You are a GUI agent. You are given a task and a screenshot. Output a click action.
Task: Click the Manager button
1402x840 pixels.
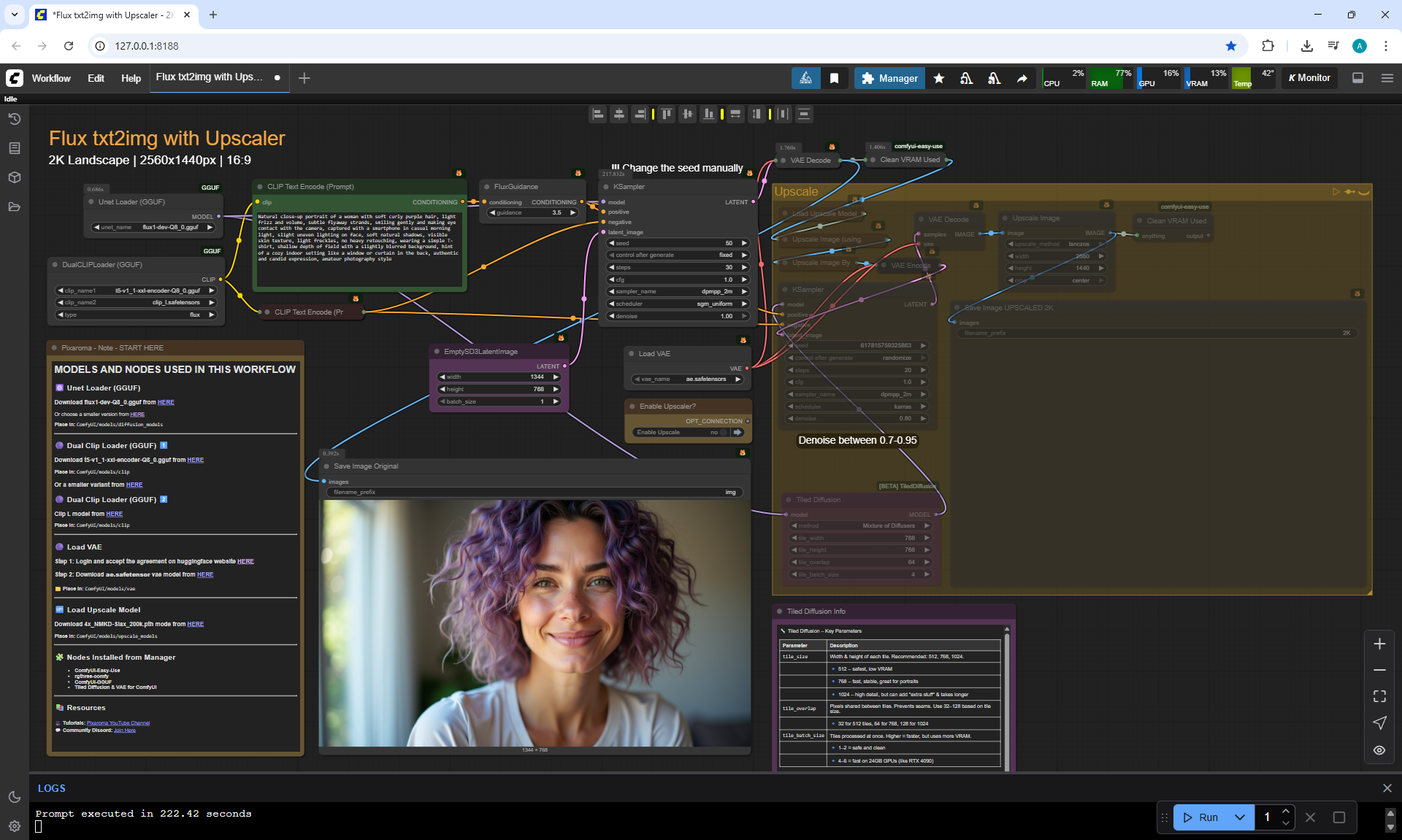click(x=889, y=78)
